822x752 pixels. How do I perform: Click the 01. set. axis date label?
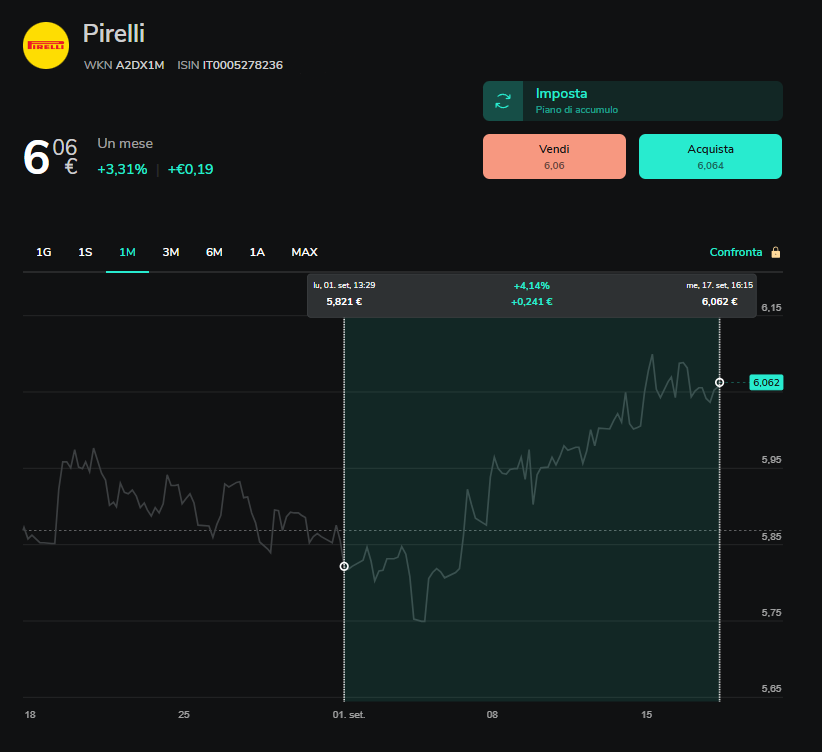click(349, 715)
